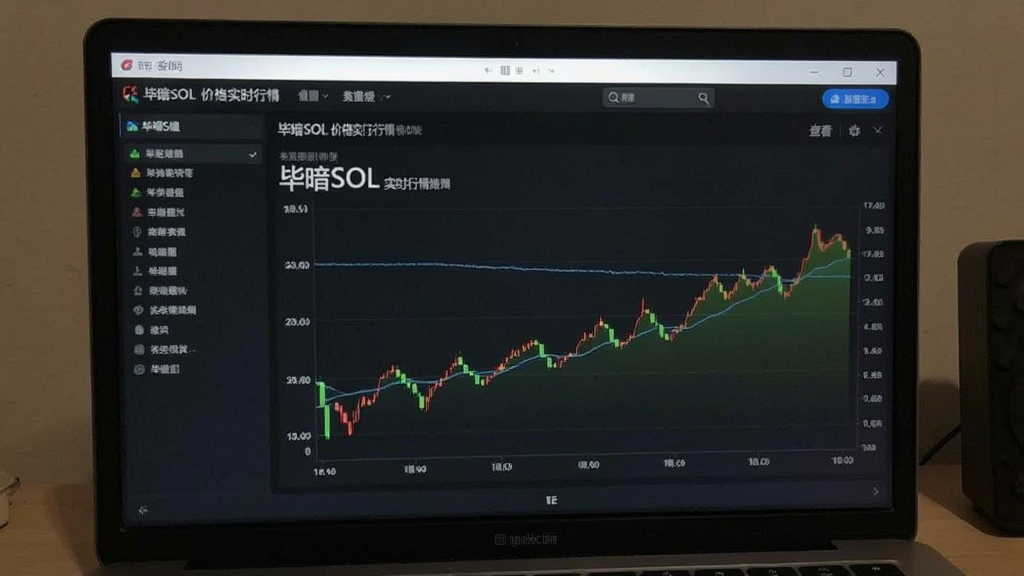Open the small chevron dropdown in the title bar center
1024x576 pixels.
[552, 71]
